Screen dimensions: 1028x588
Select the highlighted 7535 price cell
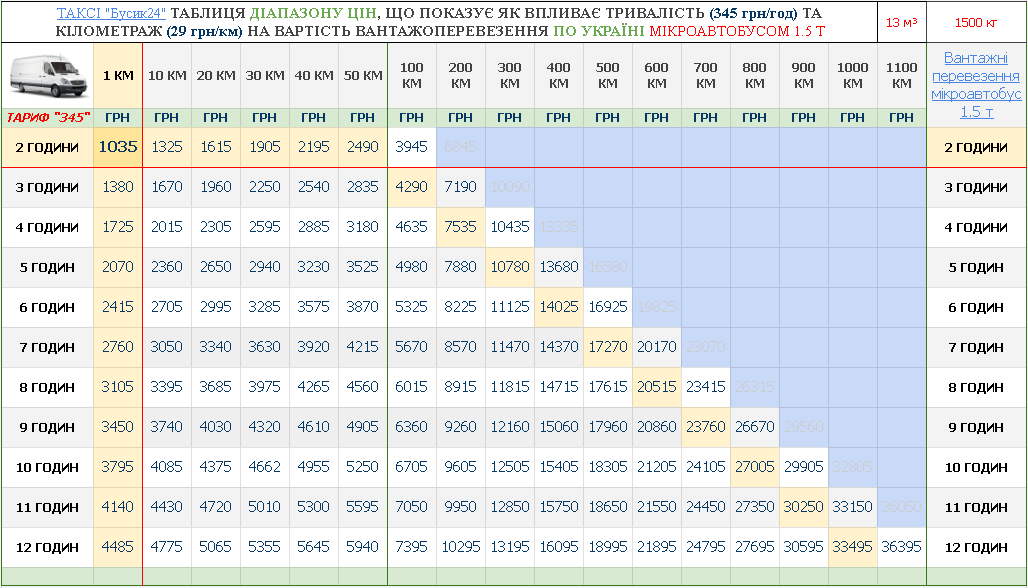tap(460, 227)
